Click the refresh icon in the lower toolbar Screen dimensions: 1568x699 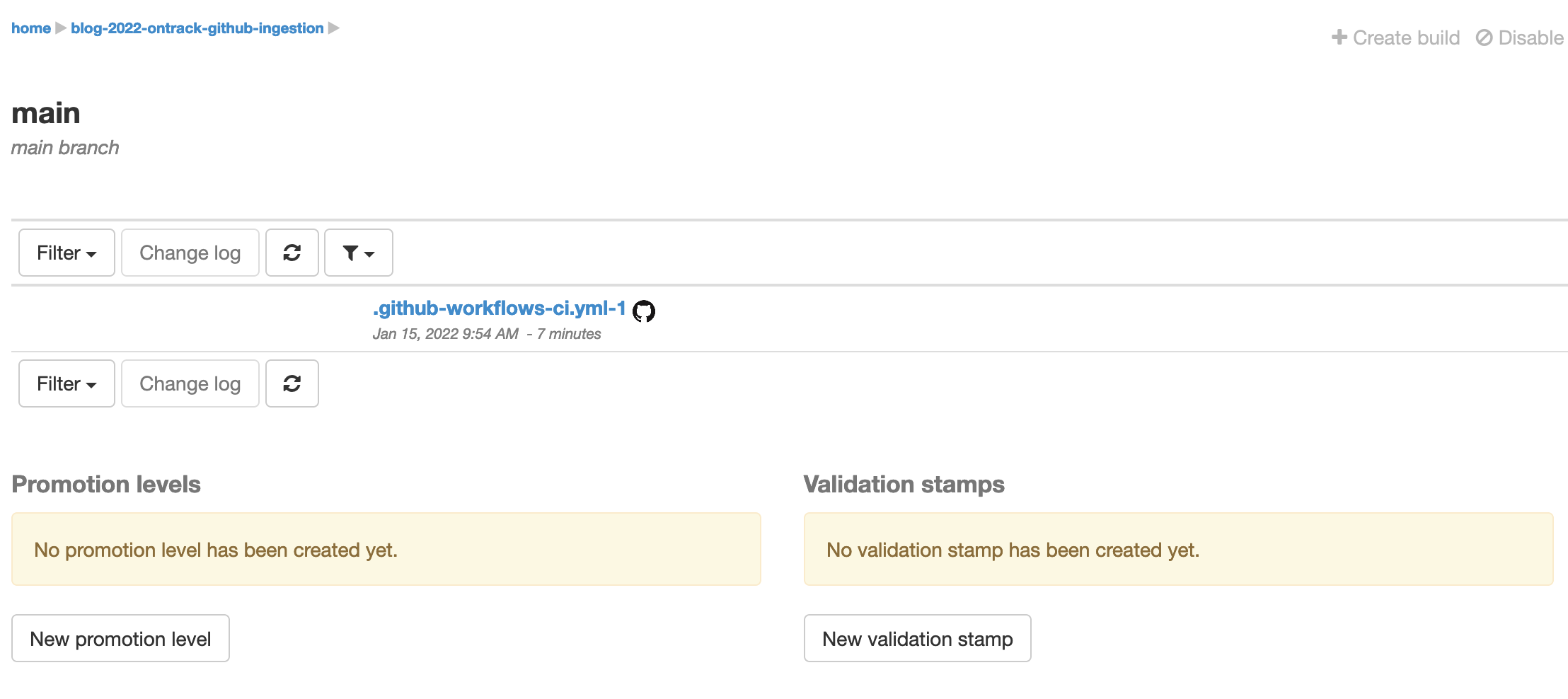[292, 383]
